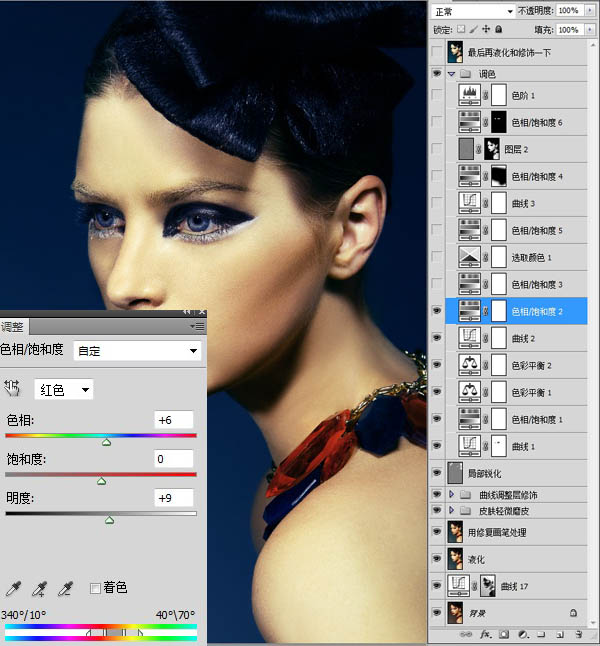The height and width of the screenshot is (646, 600).
Task: Click the 色相 hue slider handle
Action: point(106,441)
